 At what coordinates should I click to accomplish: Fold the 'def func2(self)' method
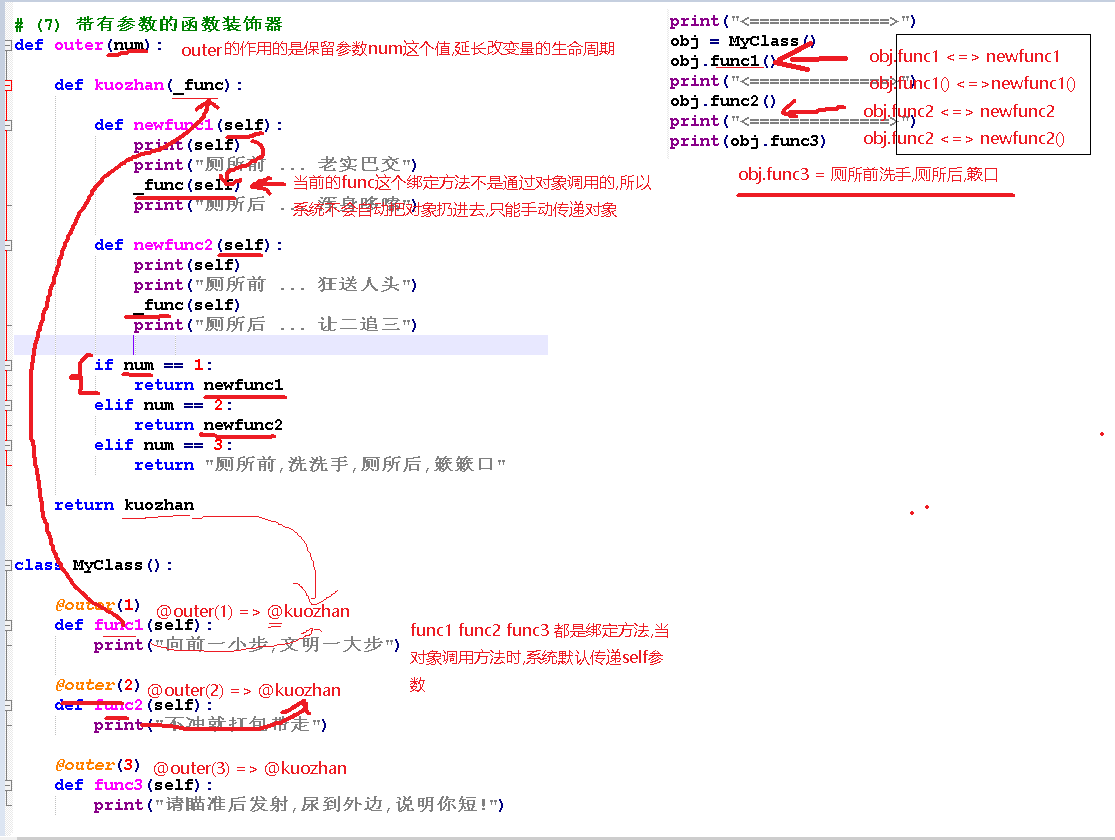coord(9,706)
